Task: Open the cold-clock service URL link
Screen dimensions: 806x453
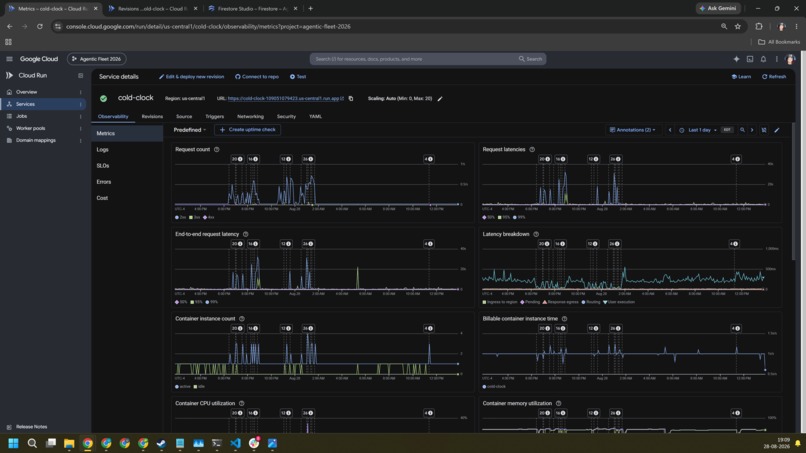Action: tap(285, 98)
